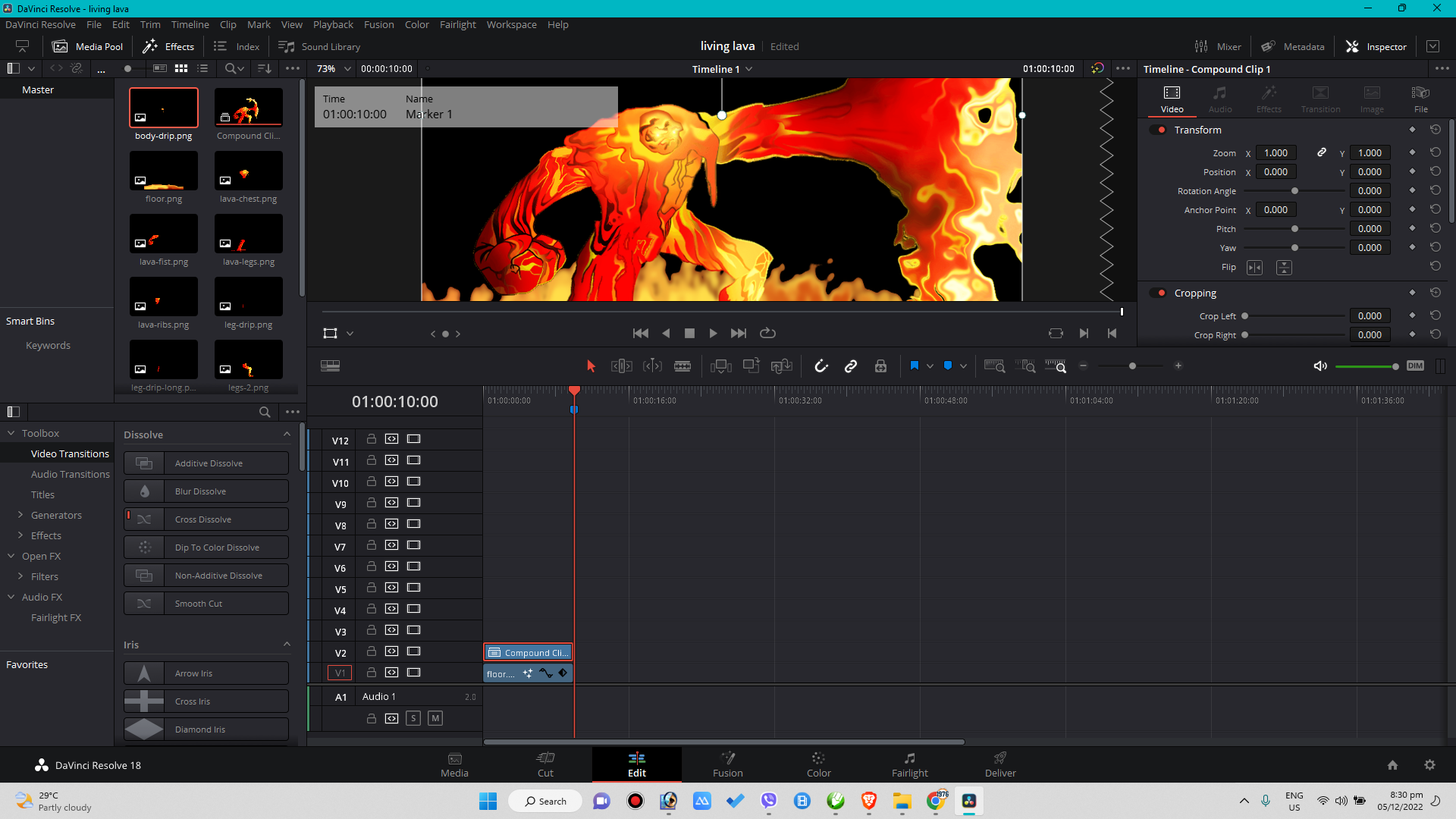Select the Cross Dissolve transition

point(206,519)
